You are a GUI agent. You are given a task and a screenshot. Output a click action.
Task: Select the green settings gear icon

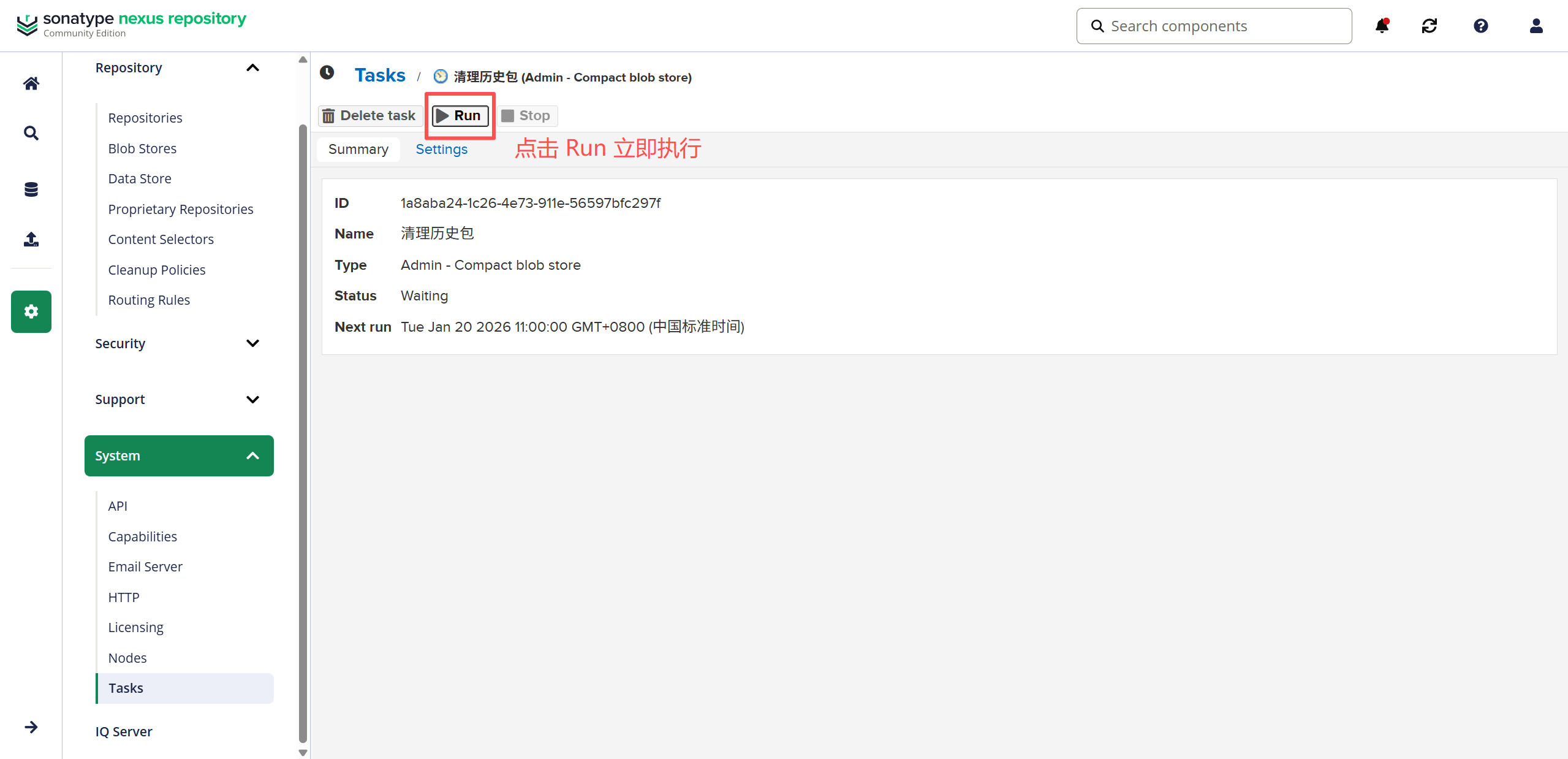31,311
